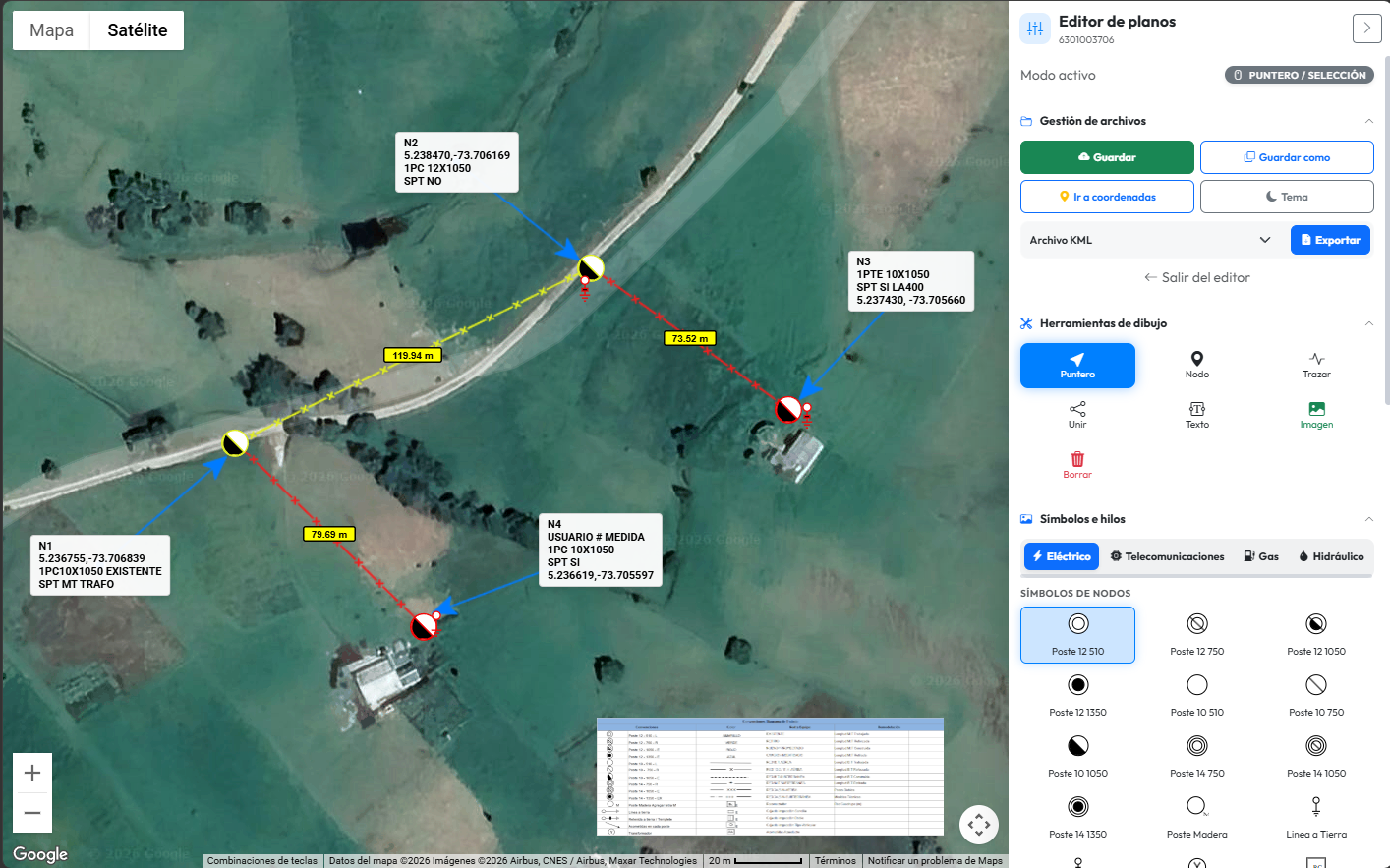Image resolution: width=1390 pixels, height=868 pixels.
Task: Click the Exportar button
Action: pos(1330,240)
